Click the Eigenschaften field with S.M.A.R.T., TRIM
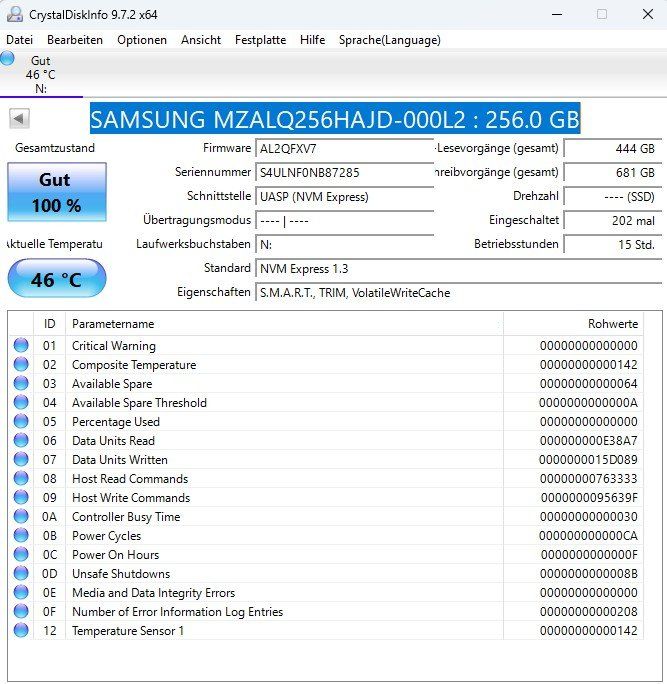Viewport: 667px width, 684px height. click(459, 293)
